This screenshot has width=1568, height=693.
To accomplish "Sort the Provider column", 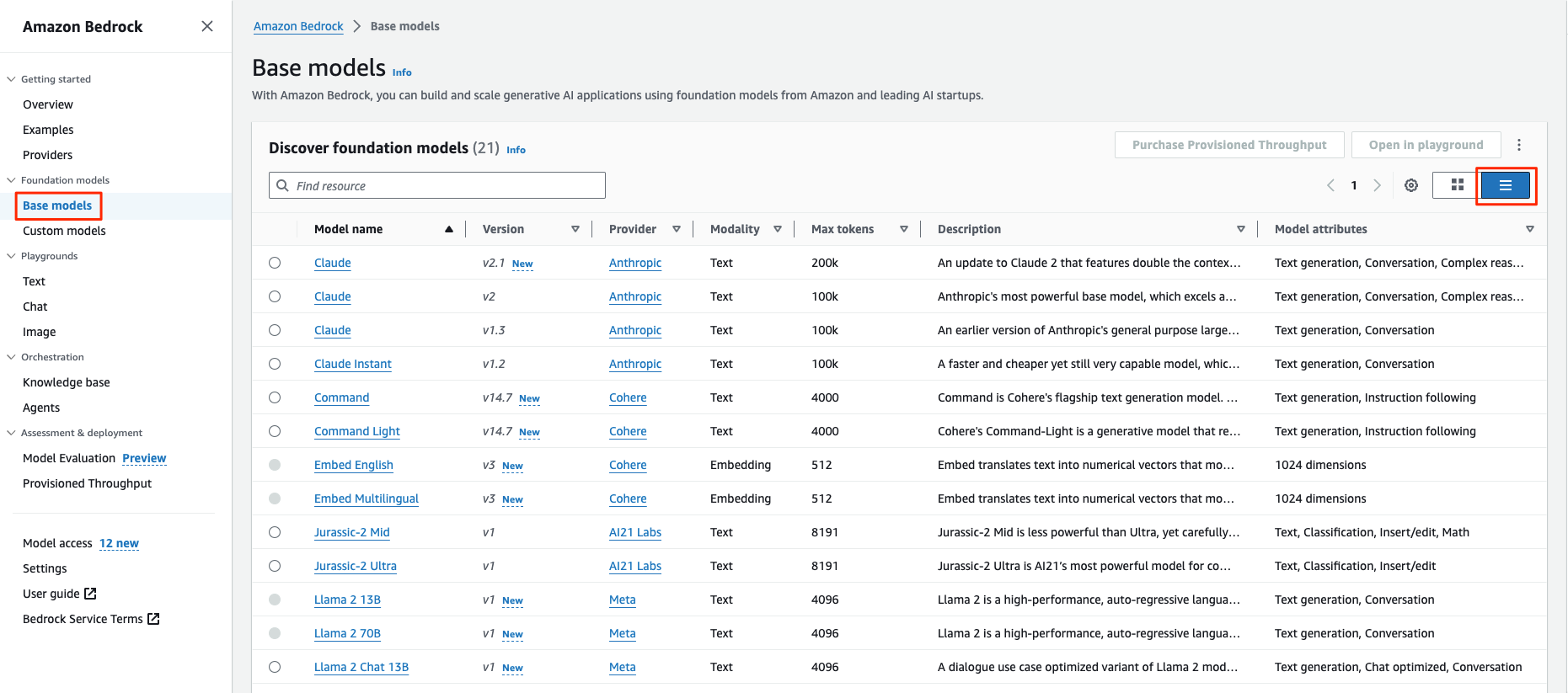I will pyautogui.click(x=677, y=229).
